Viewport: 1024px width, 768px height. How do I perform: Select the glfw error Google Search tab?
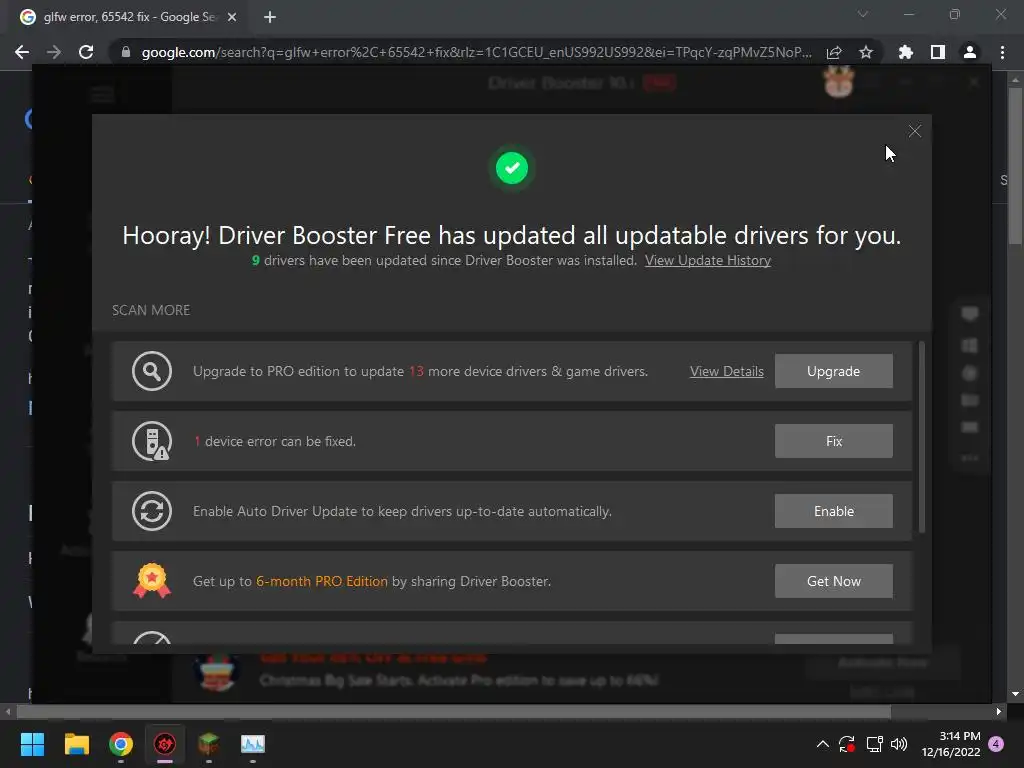(129, 18)
